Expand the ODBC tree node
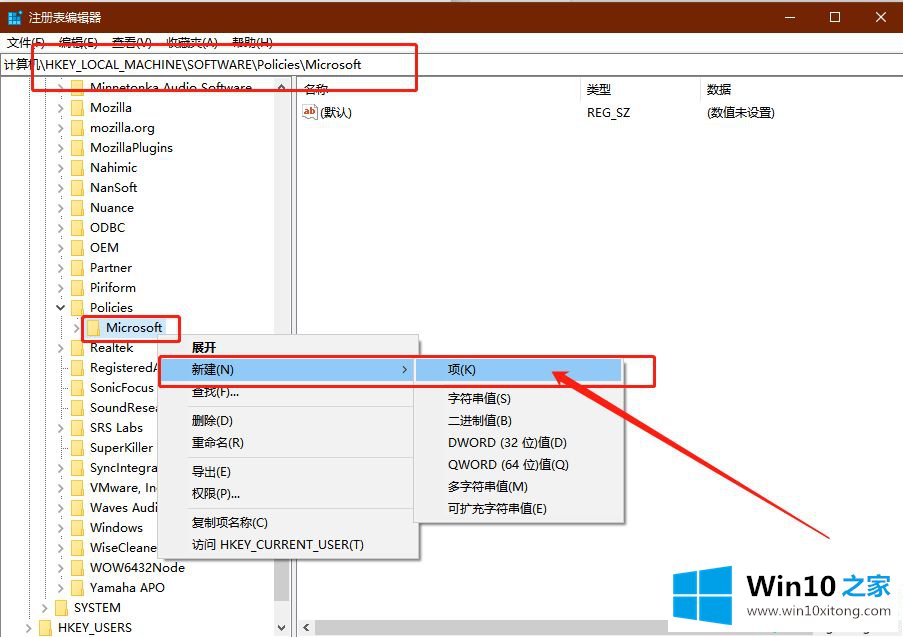The height and width of the screenshot is (637, 903). (x=60, y=228)
